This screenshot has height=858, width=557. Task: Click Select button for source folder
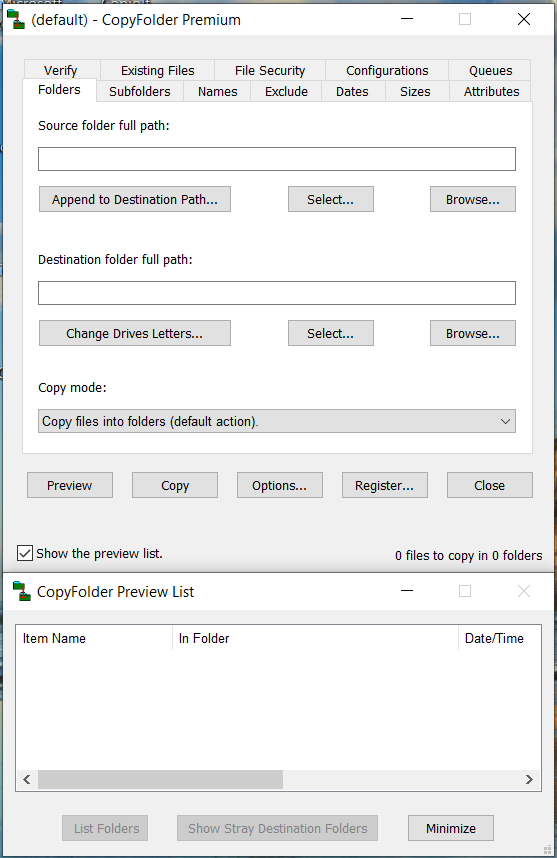[330, 199]
